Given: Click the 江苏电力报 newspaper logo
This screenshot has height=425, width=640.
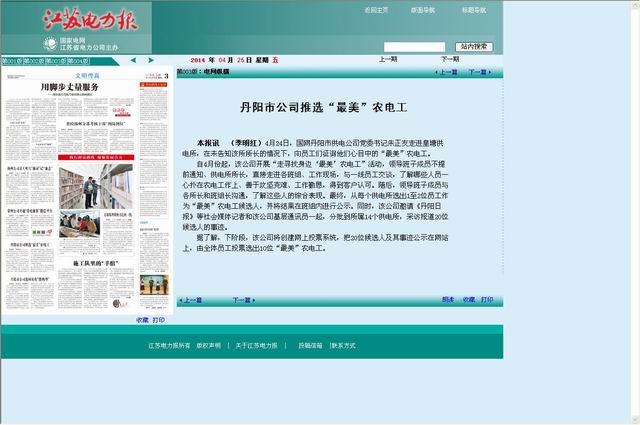Looking at the screenshot, I should coord(88,20).
